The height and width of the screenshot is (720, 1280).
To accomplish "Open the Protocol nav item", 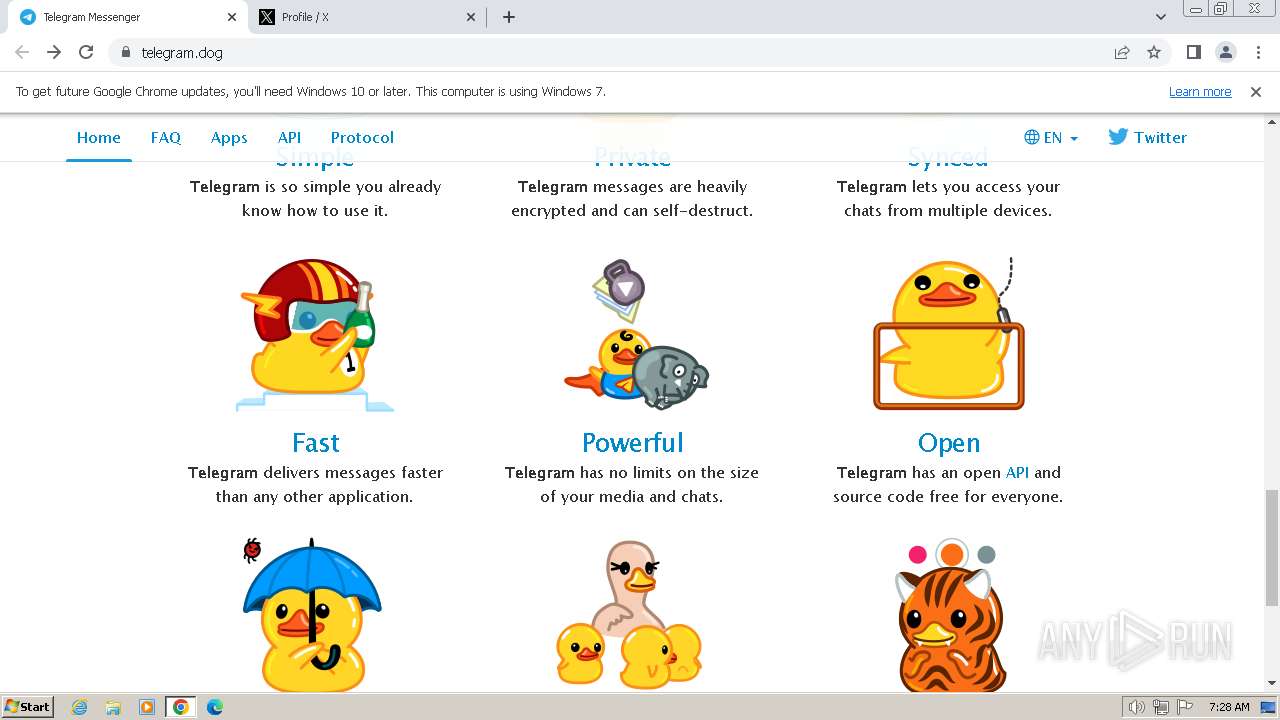I will pos(362,138).
